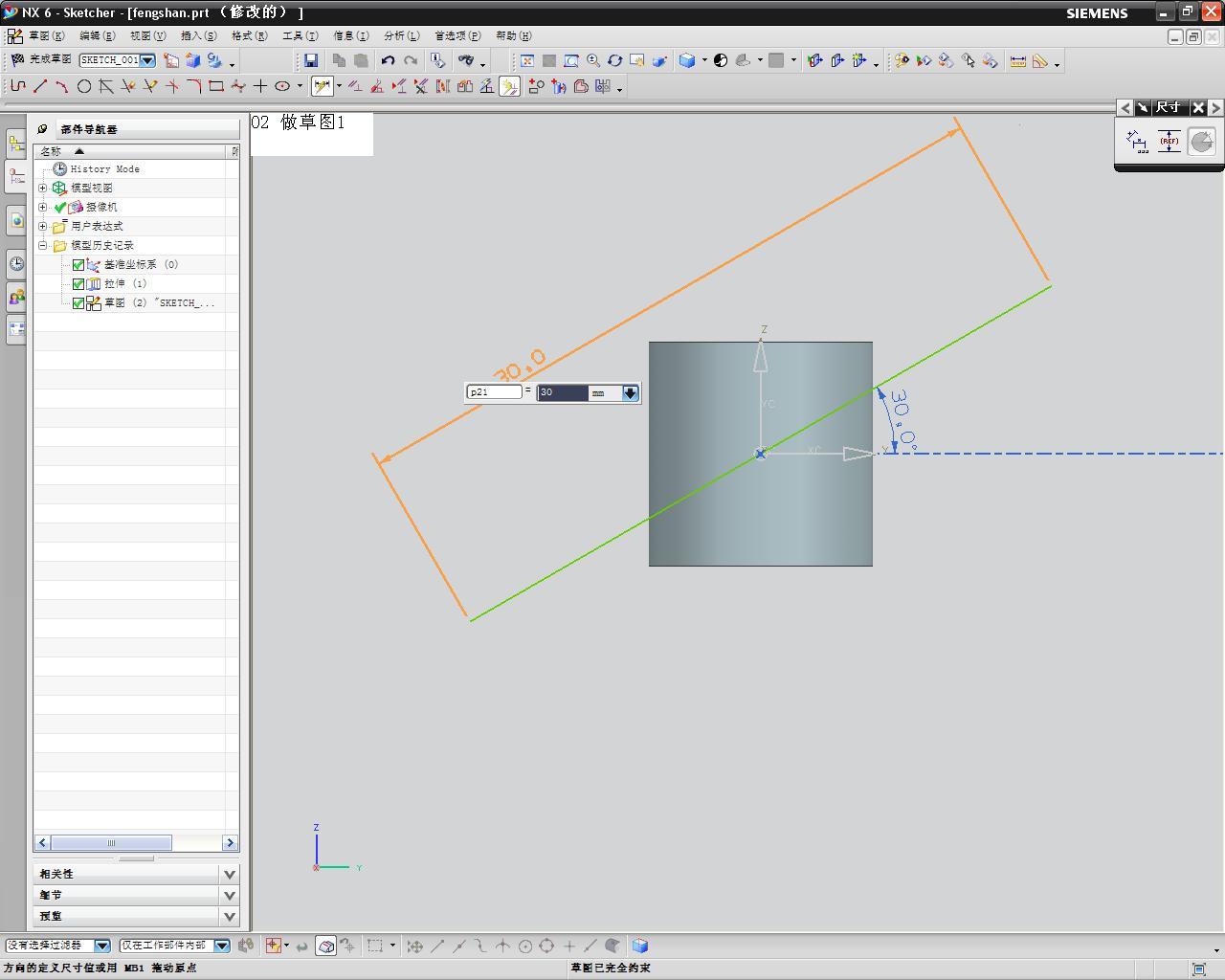The image size is (1225, 980).
Task: Uncheck the 草图 (2) SKETCH checkbox
Action: point(78,303)
